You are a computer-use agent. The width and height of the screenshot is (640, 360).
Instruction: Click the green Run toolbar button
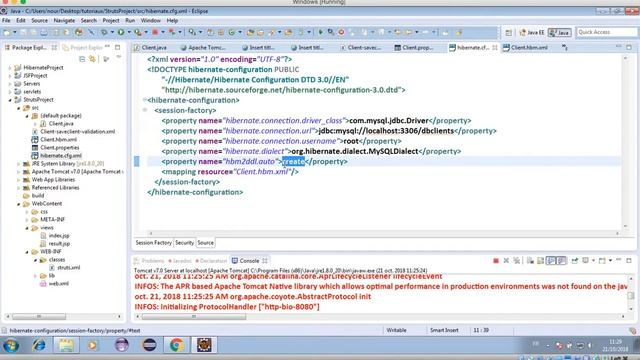[x=121, y=32]
